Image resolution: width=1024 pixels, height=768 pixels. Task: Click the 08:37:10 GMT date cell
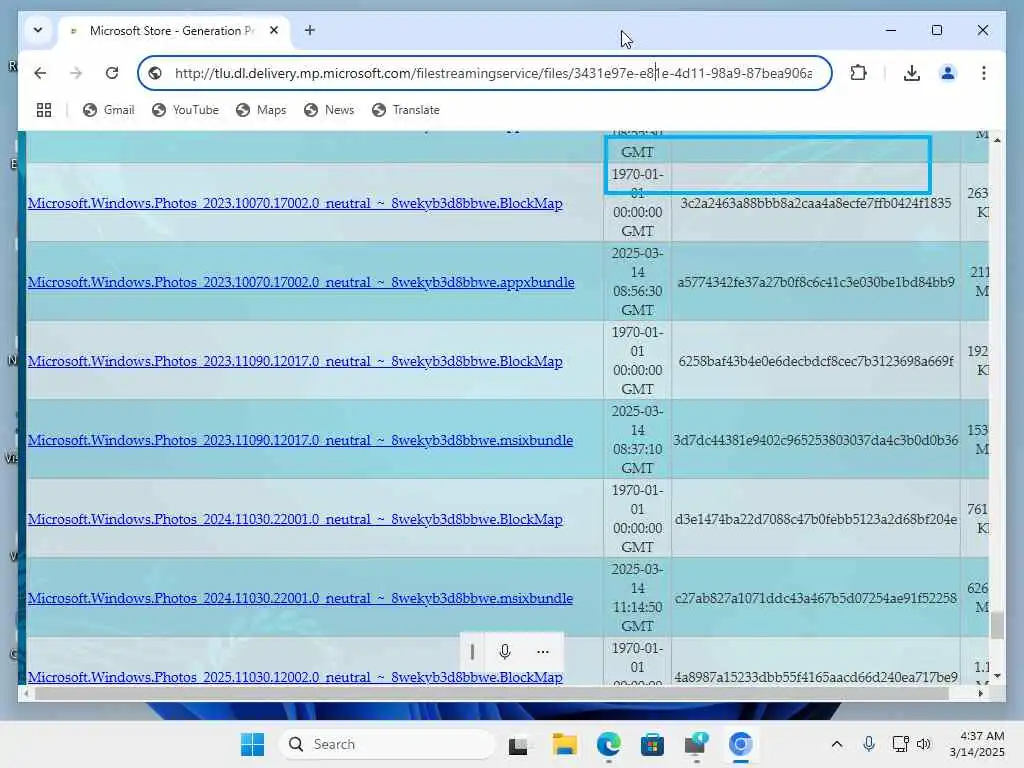pyautogui.click(x=637, y=440)
